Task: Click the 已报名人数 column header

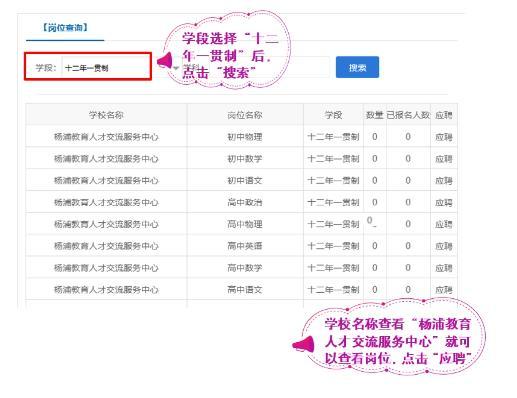Action: (408, 115)
